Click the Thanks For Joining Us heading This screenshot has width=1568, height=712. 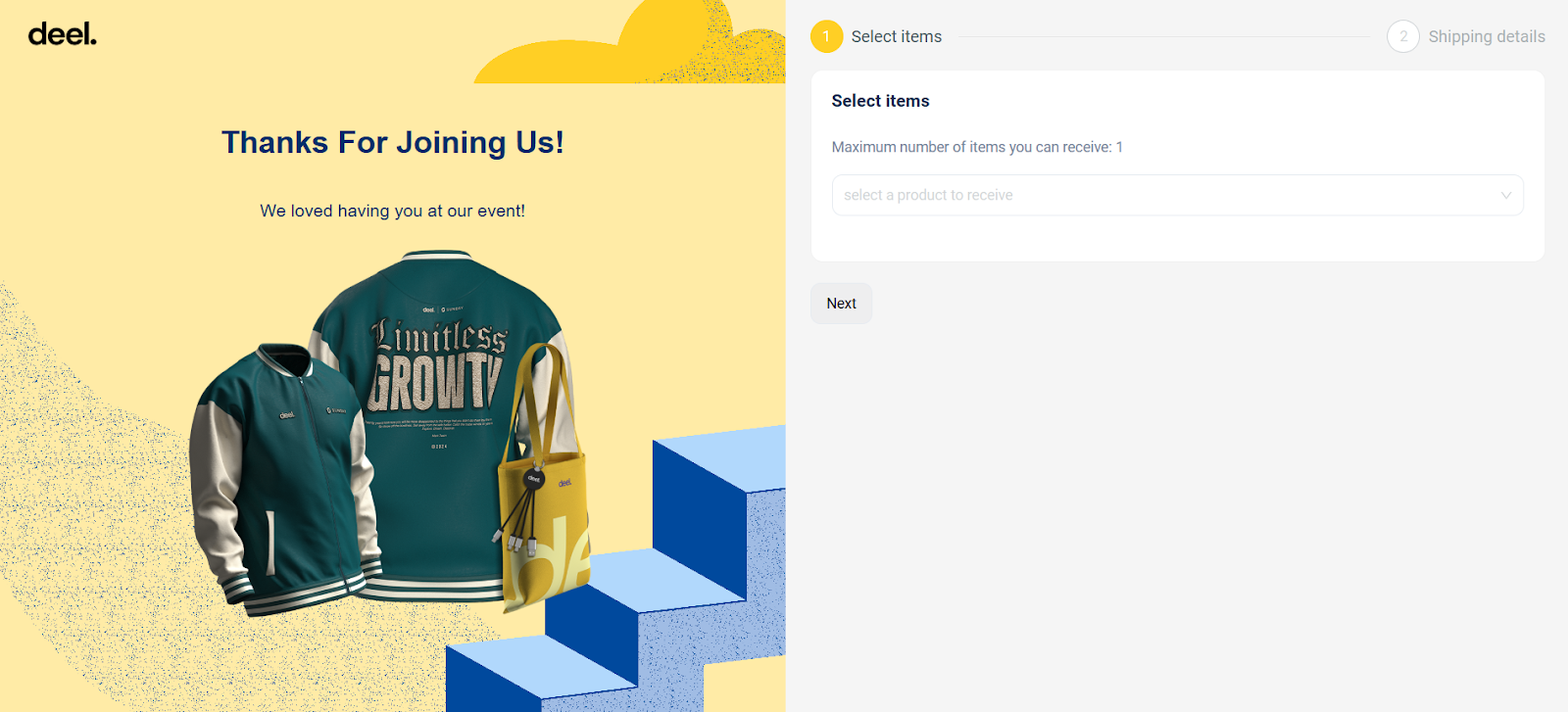[x=393, y=143]
